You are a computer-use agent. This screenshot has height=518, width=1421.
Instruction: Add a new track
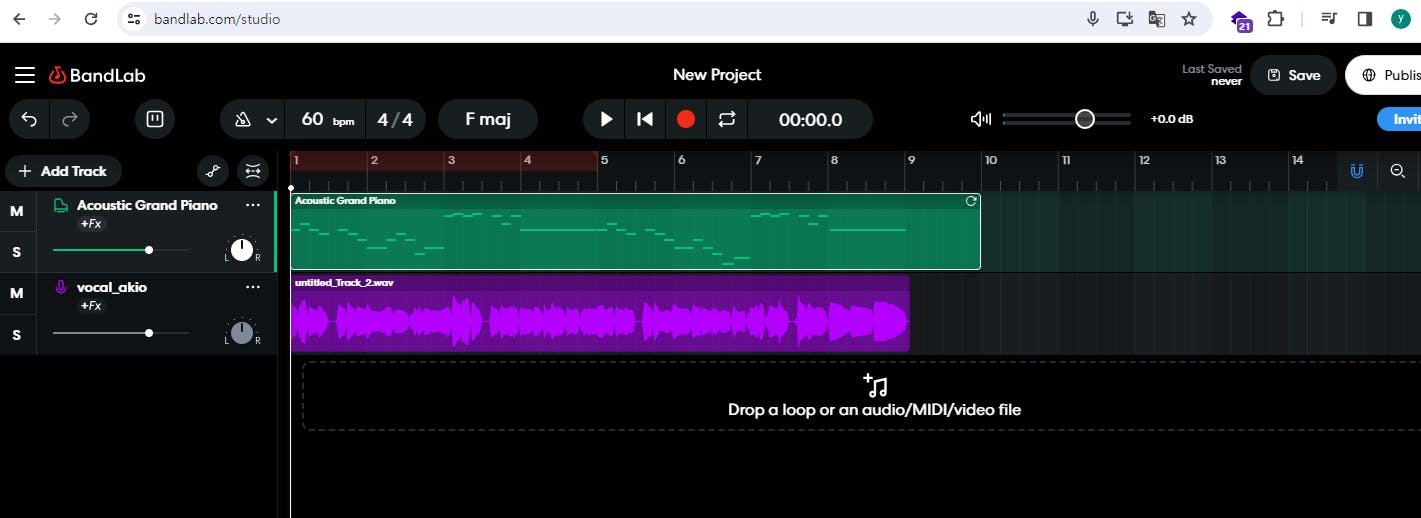click(63, 171)
